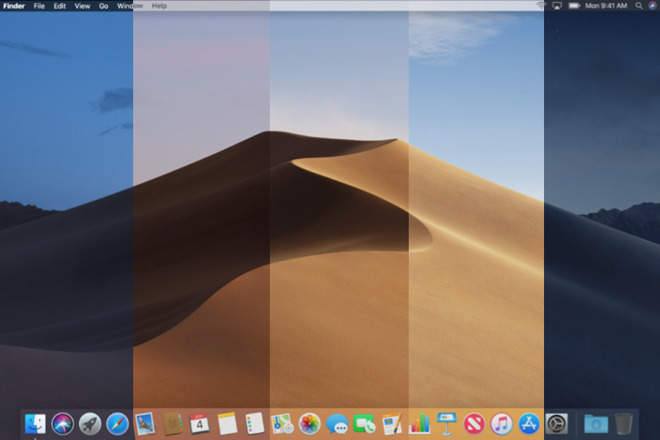This screenshot has width=660, height=440.
Task: Open Numbers bar chart icon
Action: coord(419,424)
